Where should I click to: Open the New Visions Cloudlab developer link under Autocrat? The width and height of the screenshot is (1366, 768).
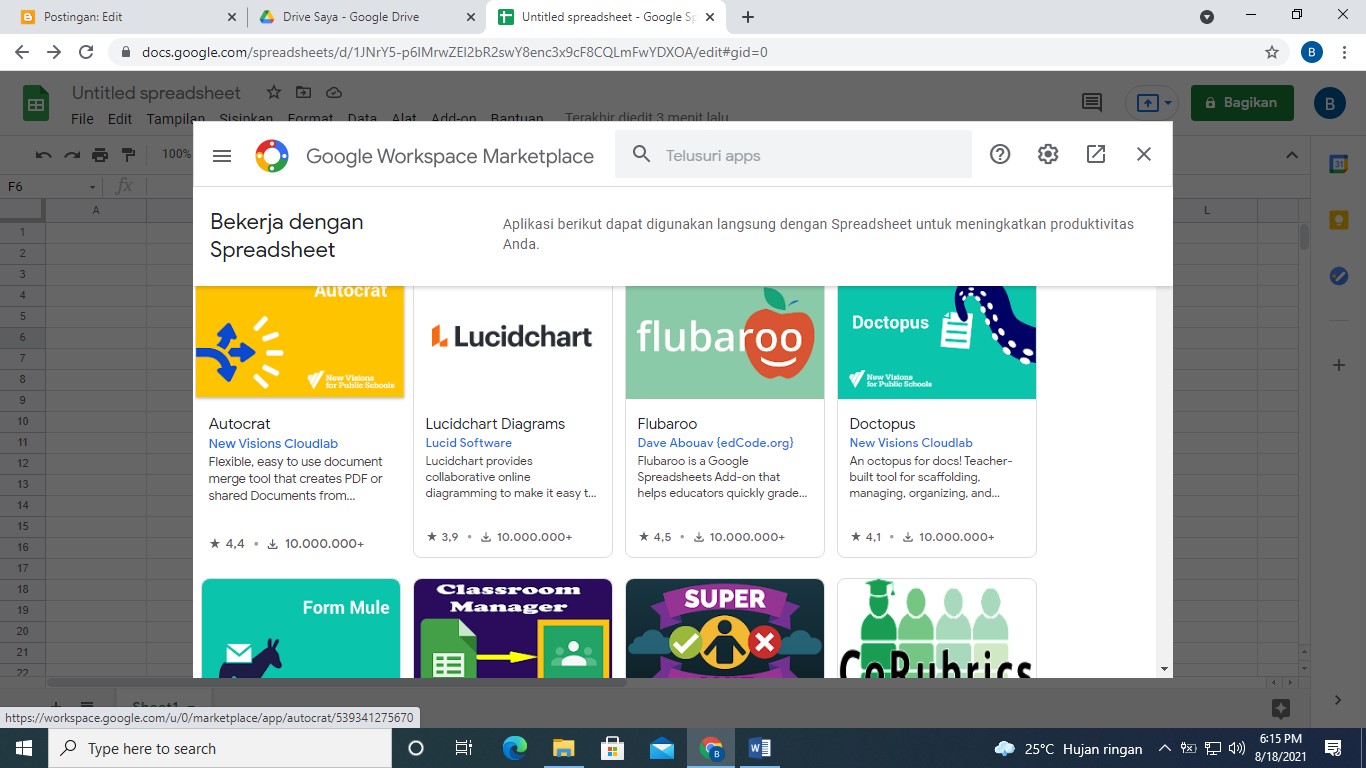(272, 442)
